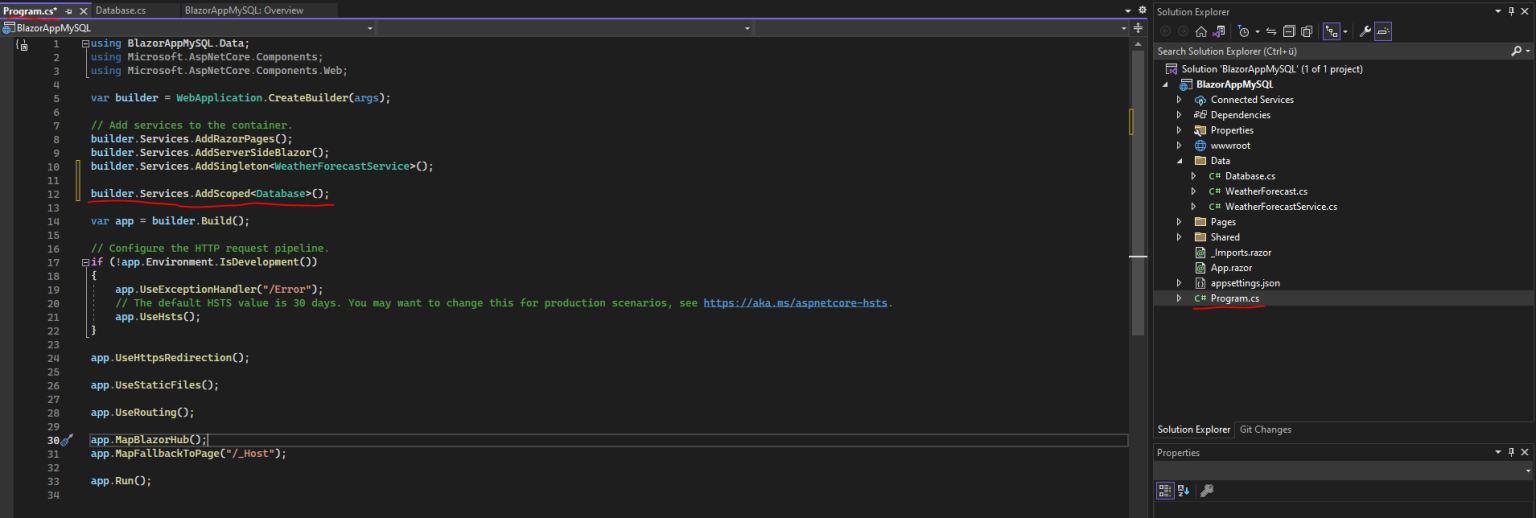Toggle Show All Files in Solution Explorer
Viewport: 1536px width, 518px height.
coord(1306,31)
